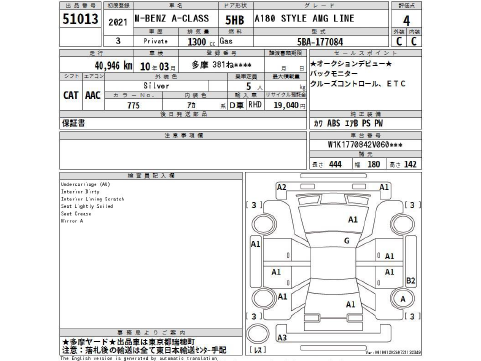
Task: Click the fuel type Gas
Action: click(x=226, y=41)
